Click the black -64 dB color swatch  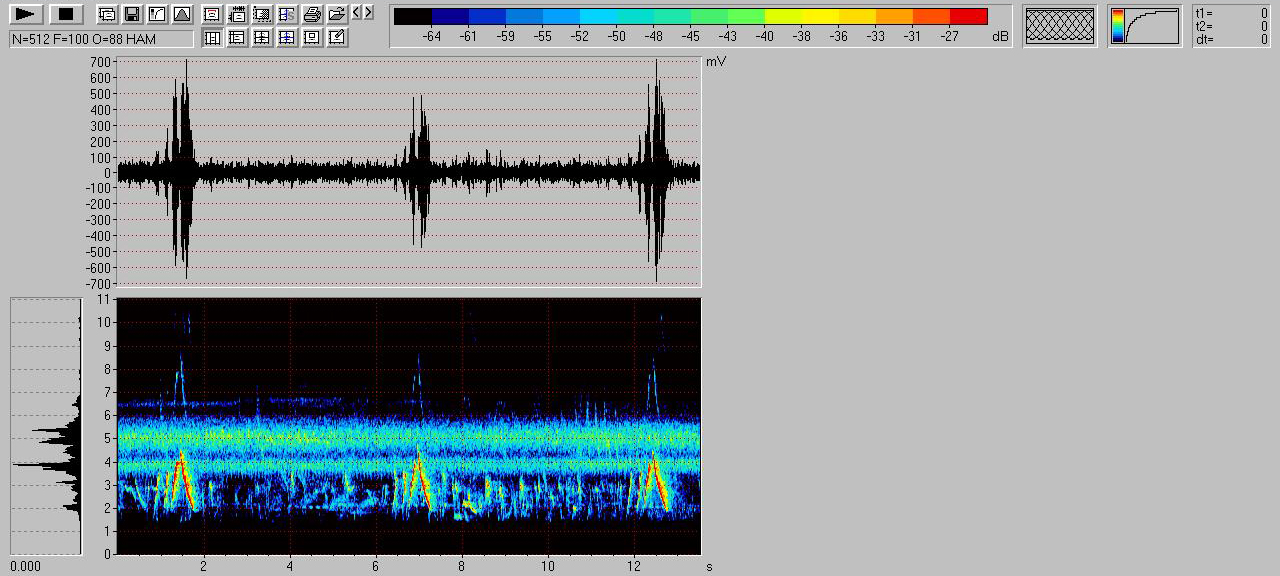413,17
